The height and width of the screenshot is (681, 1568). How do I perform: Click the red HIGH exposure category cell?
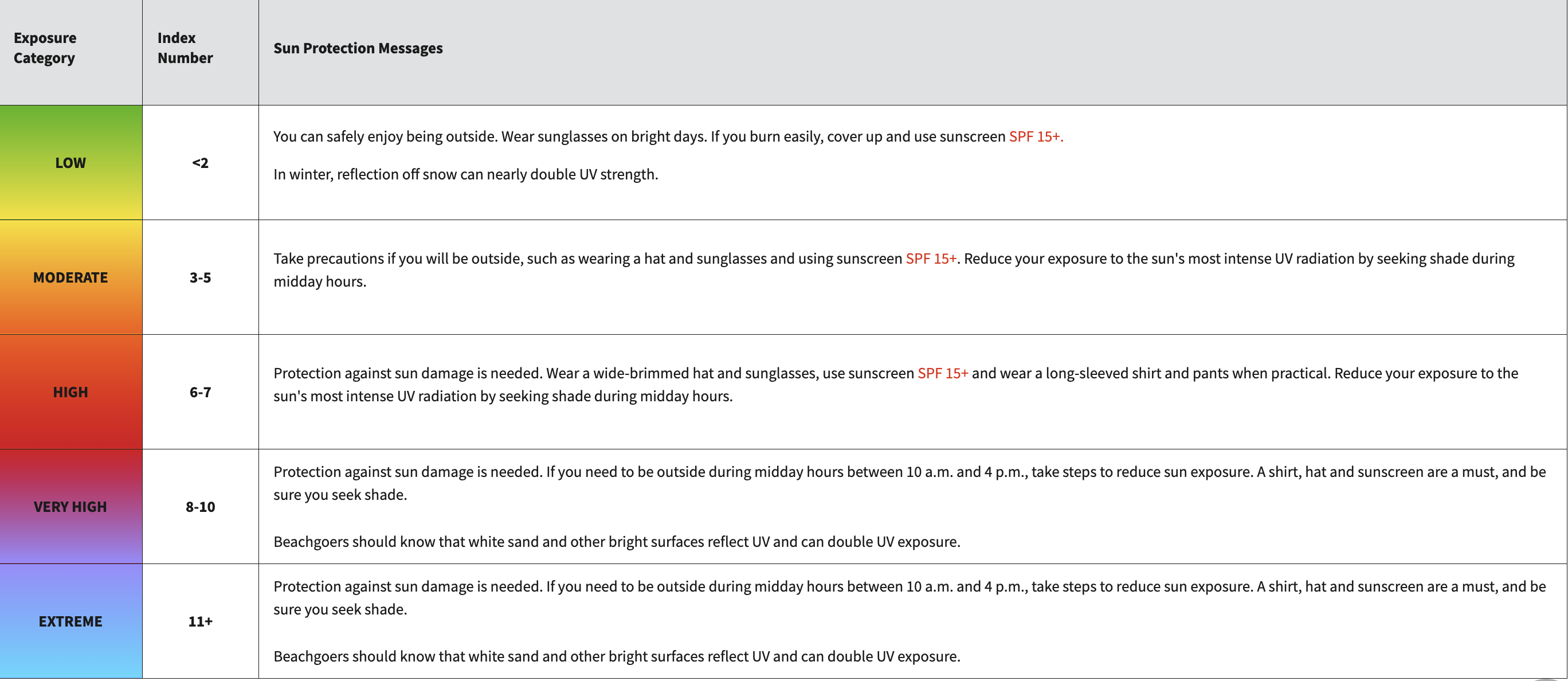click(70, 392)
